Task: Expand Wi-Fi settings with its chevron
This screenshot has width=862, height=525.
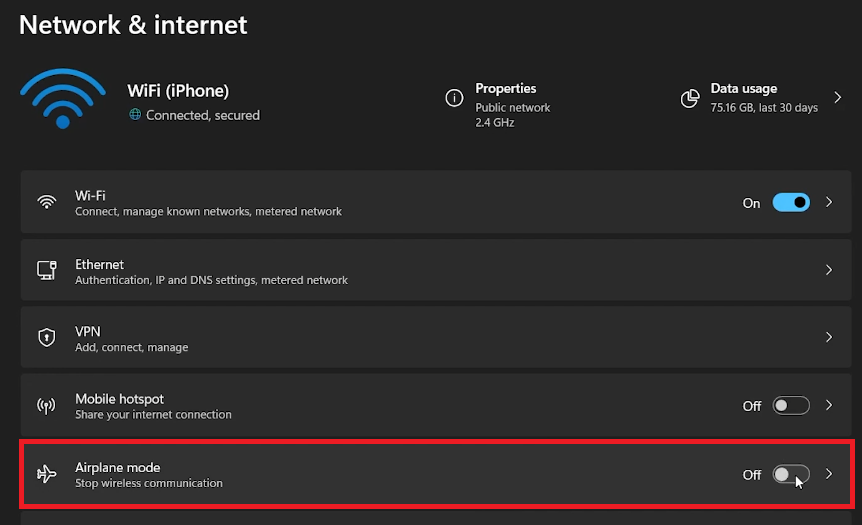Action: (x=829, y=202)
